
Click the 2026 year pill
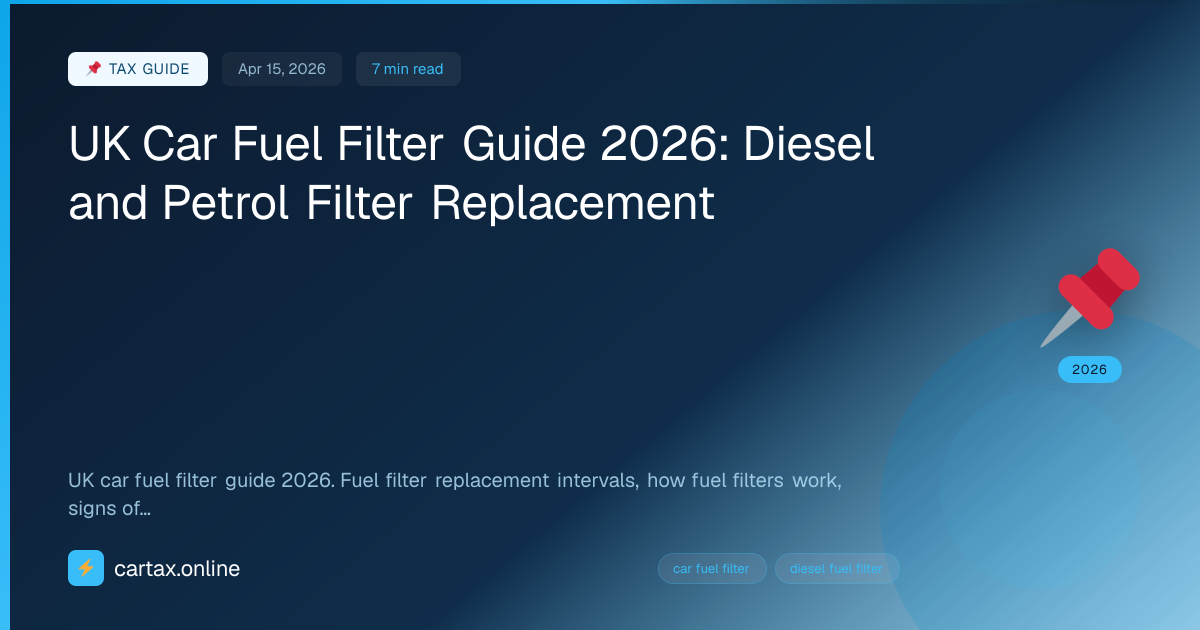click(x=1090, y=369)
